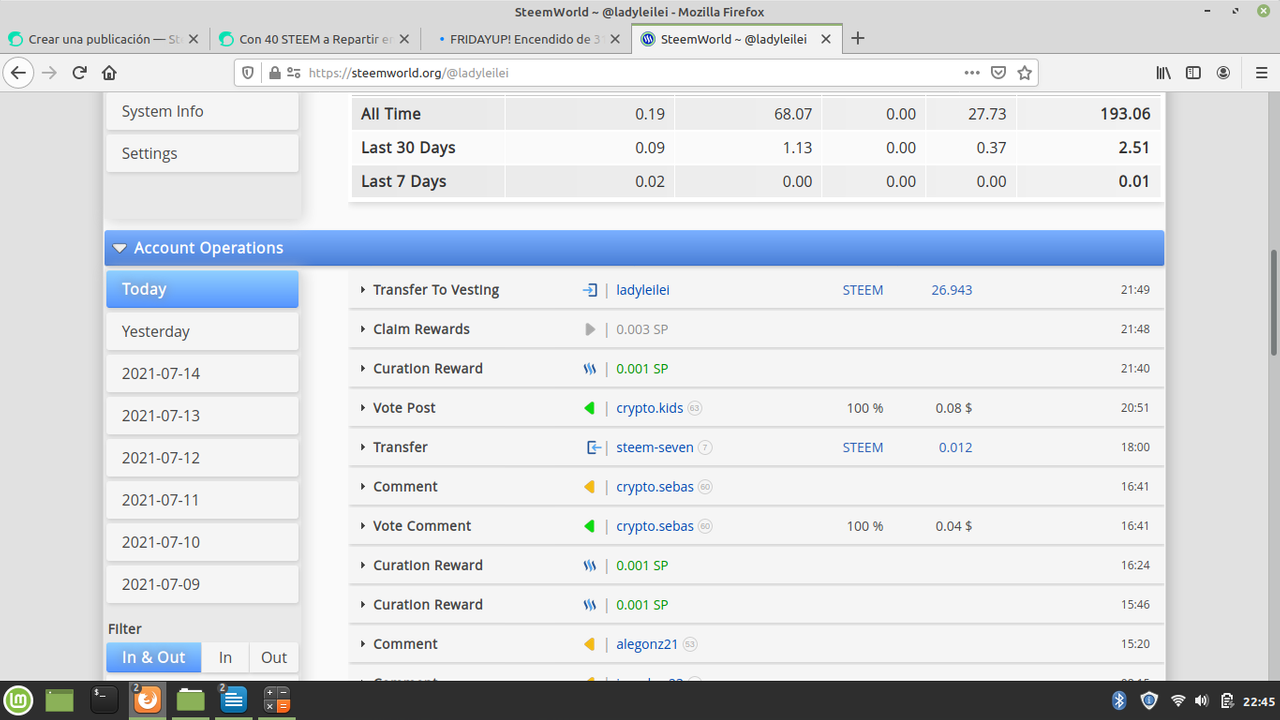
Task: Bookmark this page with the star icon
Action: (1024, 73)
